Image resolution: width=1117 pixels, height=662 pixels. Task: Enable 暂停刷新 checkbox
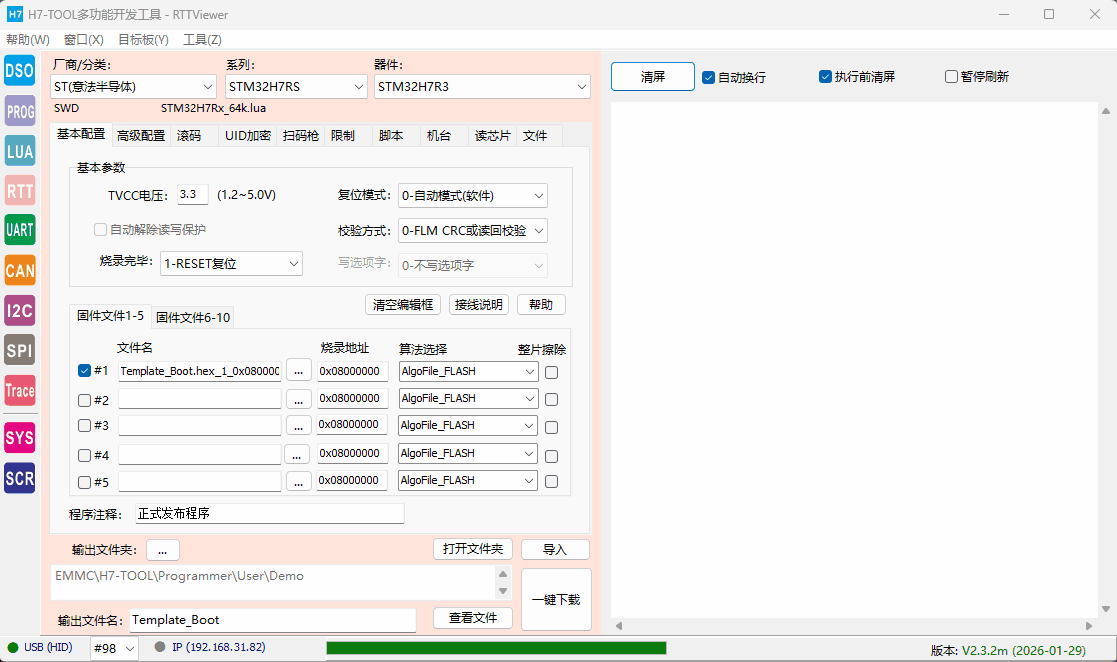(x=951, y=76)
